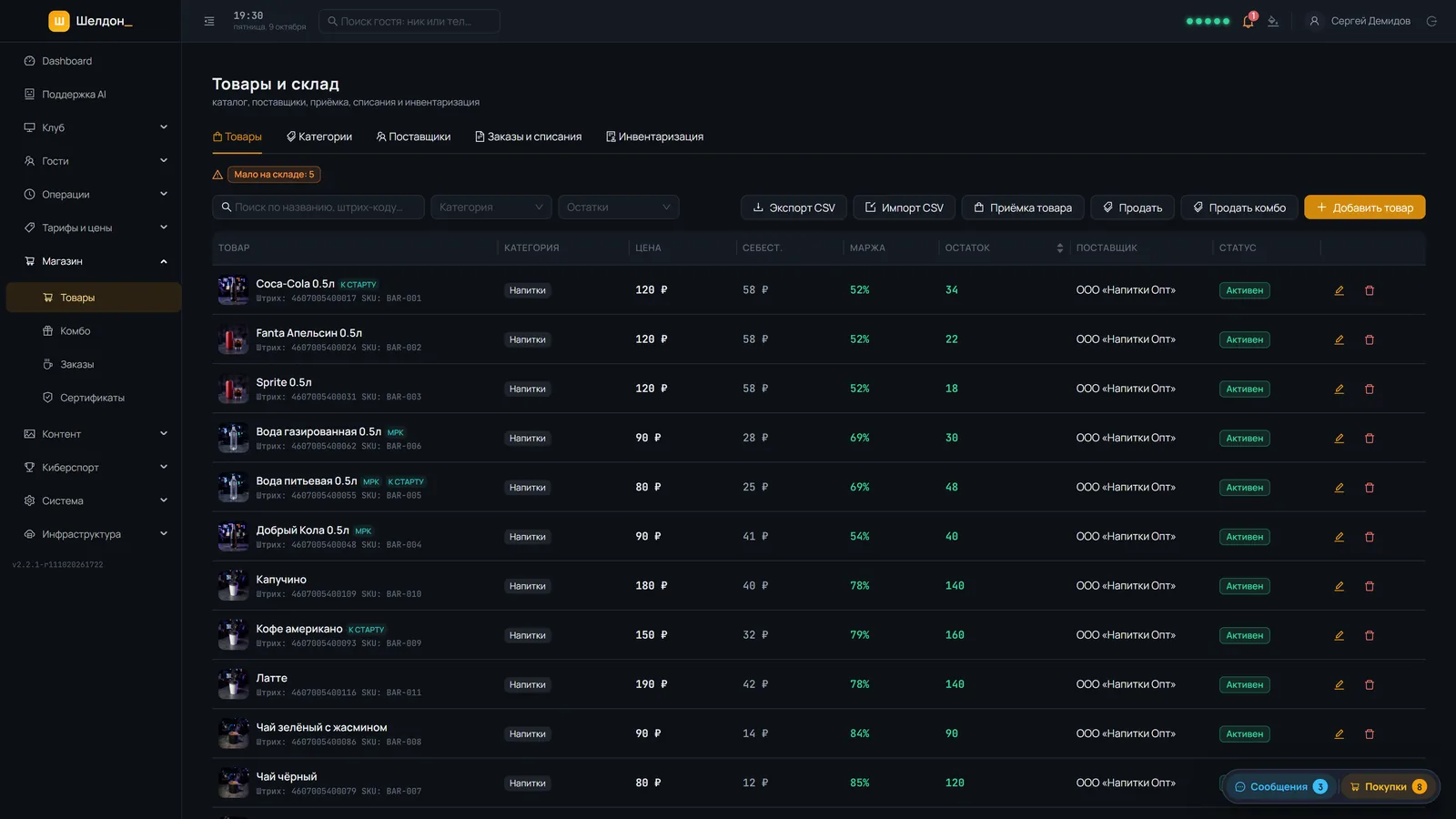
Task: Collapse the Магазин sidebar section
Action: coord(91,261)
